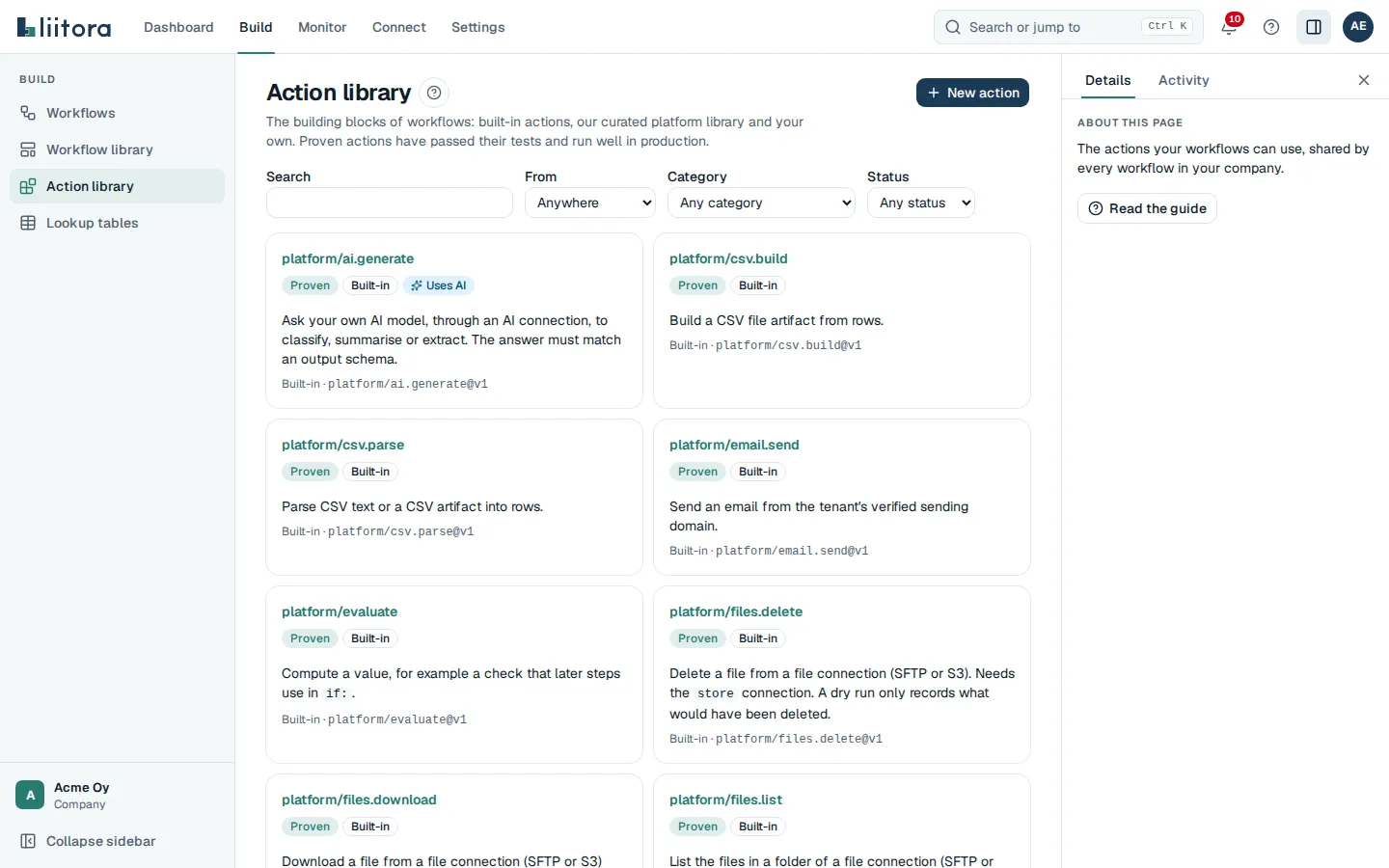
Task: Open the From Anywhere dropdown
Action: coord(590,203)
